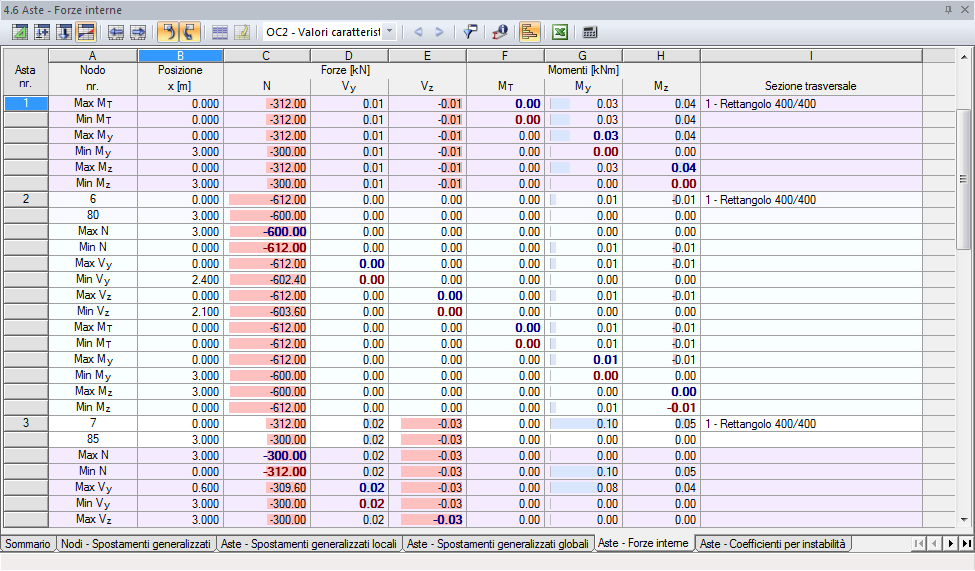The image size is (975, 571).
Task: Close the 4.6 Aste - Forze interne panel
Action: coord(965,9)
